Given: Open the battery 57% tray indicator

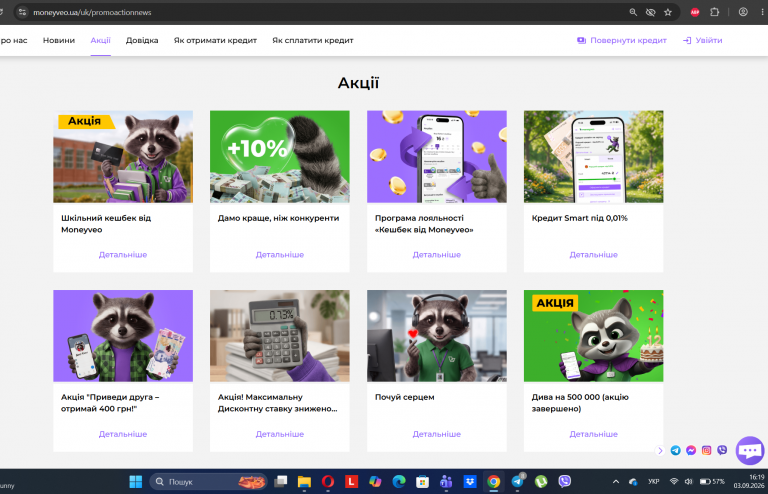Looking at the screenshot, I should (712, 482).
